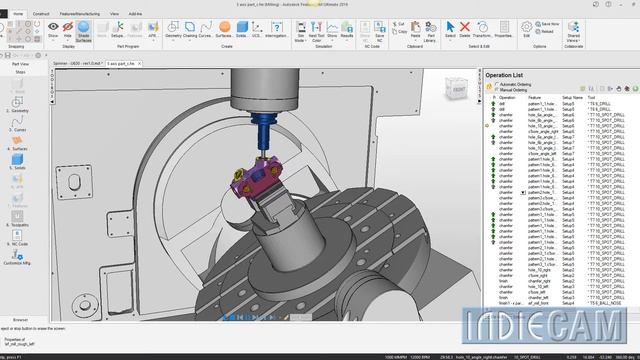Open the UCS tool

[257, 30]
